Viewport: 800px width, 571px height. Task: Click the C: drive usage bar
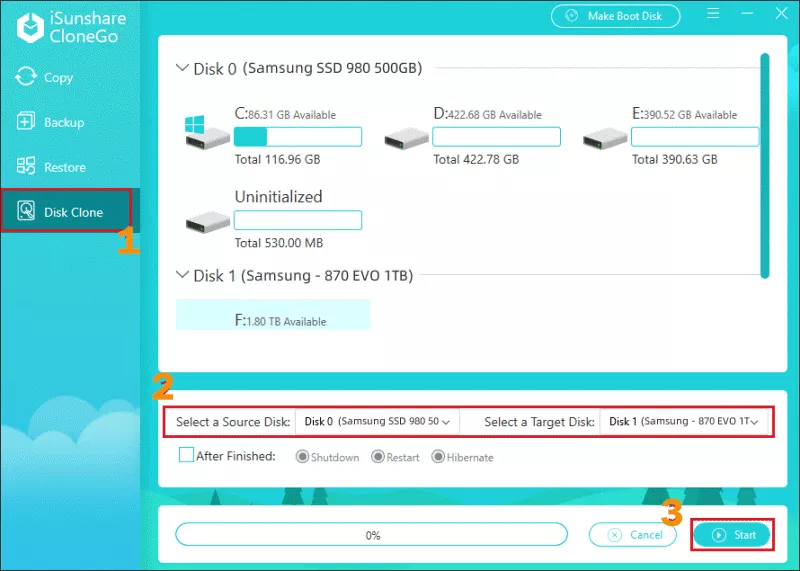[298, 137]
